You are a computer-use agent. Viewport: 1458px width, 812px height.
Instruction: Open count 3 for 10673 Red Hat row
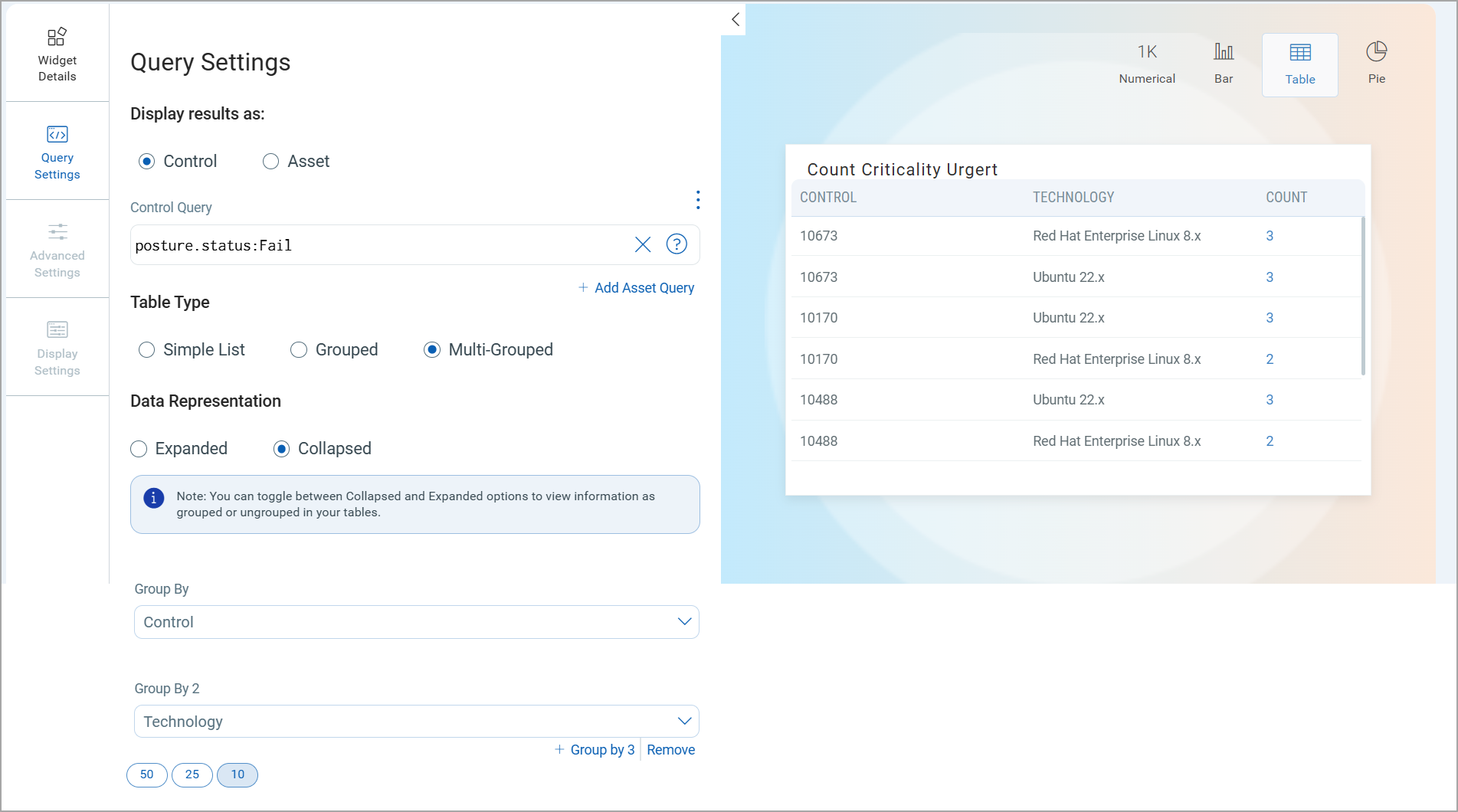tap(1270, 236)
